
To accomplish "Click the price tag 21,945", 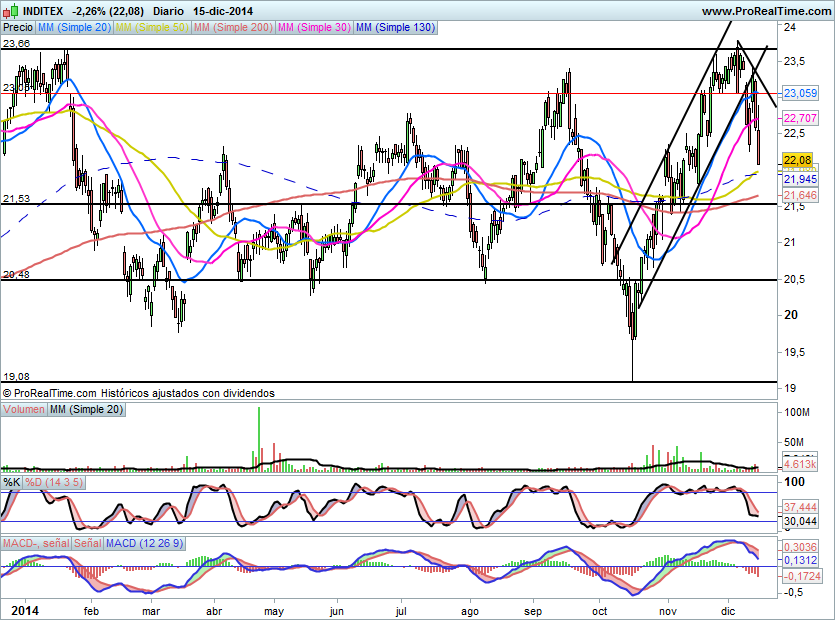I will 800,179.
